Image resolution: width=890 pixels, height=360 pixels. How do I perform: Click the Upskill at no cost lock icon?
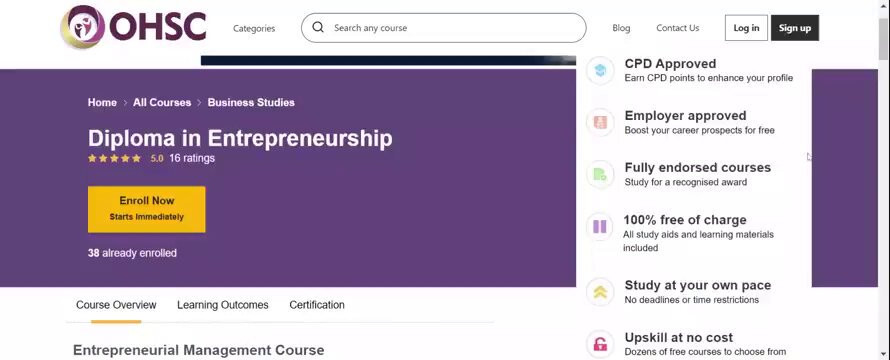coord(600,344)
